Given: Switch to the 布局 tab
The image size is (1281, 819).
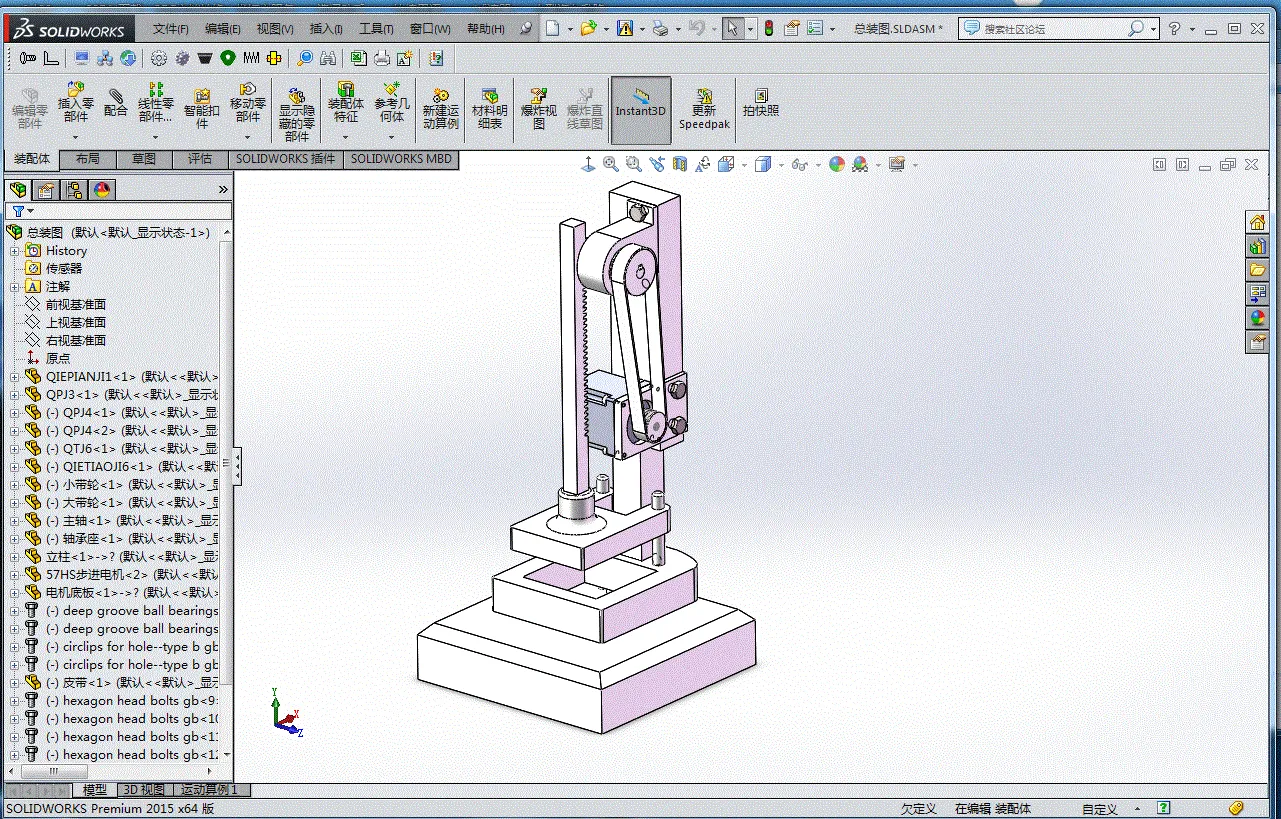Looking at the screenshot, I should point(87,159).
